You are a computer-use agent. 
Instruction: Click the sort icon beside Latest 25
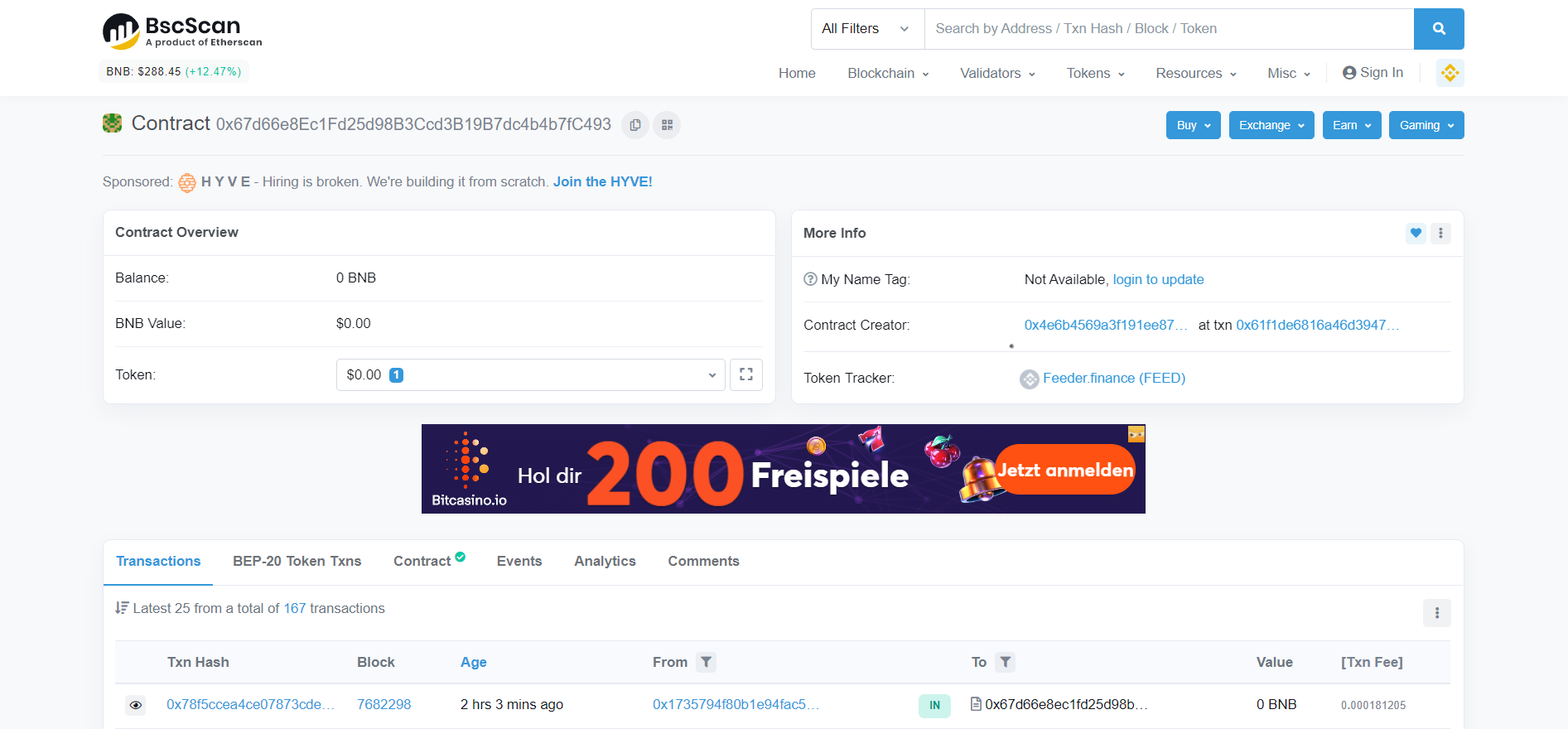(122, 608)
